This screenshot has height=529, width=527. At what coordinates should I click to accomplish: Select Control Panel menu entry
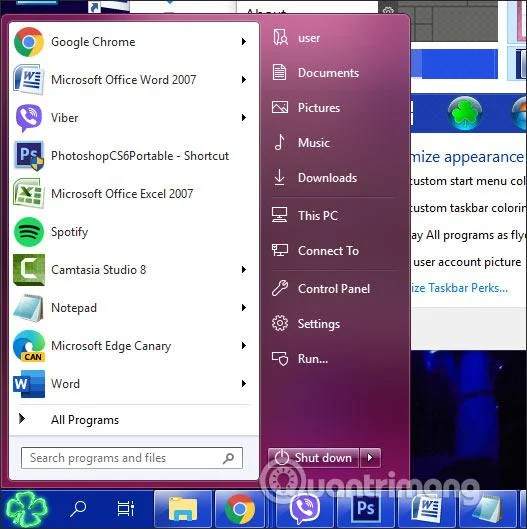click(x=334, y=288)
